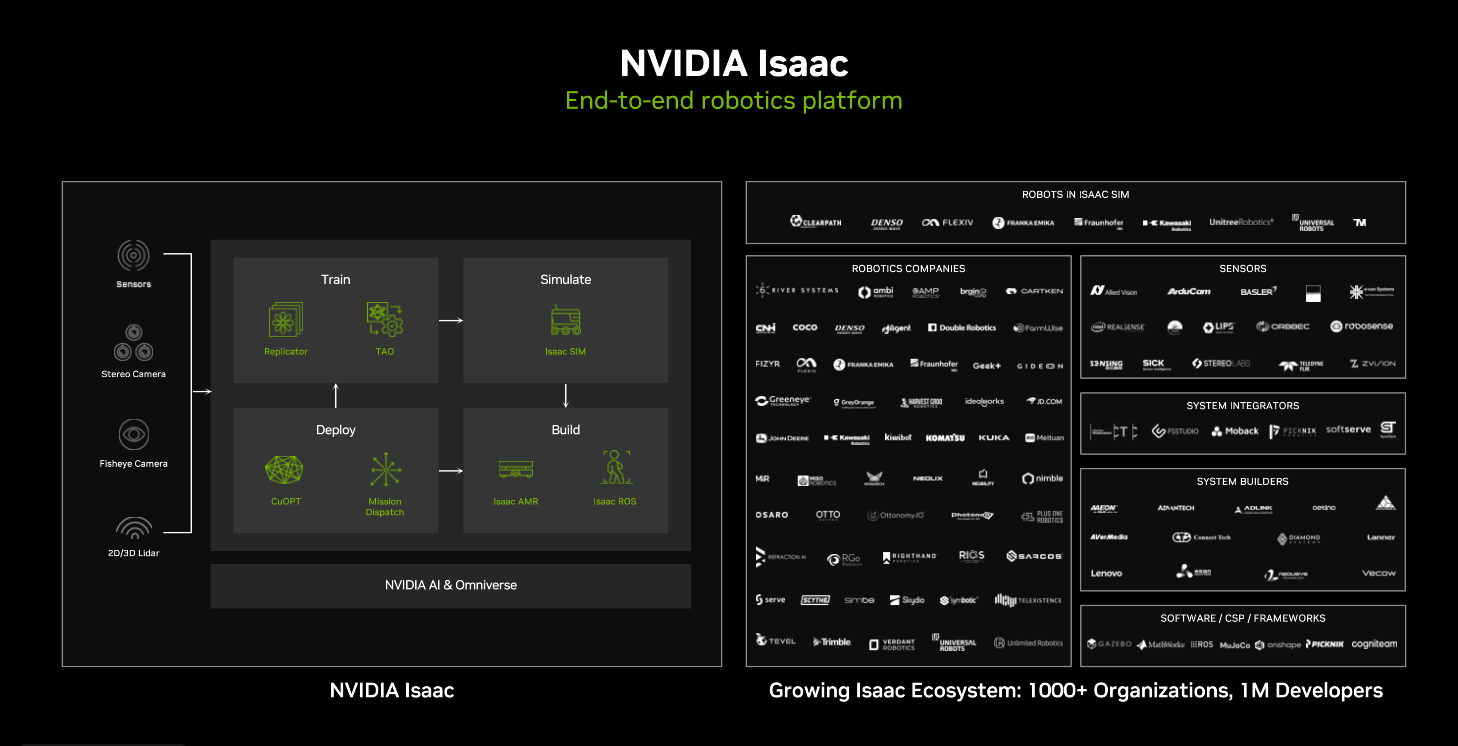Click the OSARO logo text

tap(772, 515)
